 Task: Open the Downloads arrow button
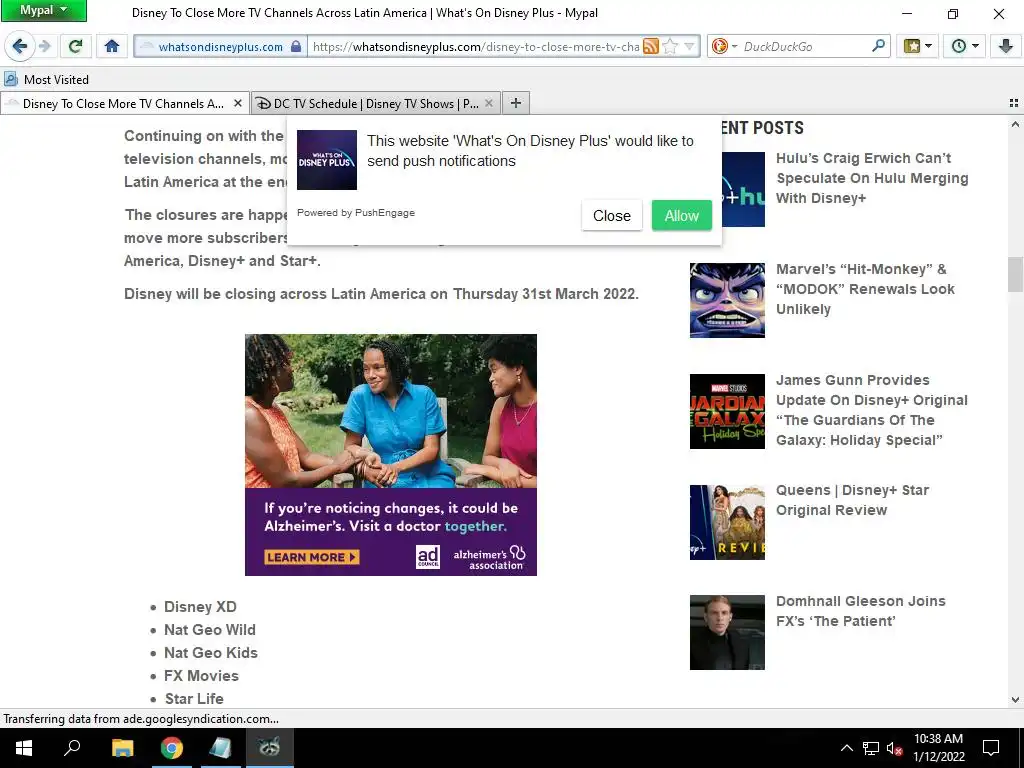pyautogui.click(x=1006, y=46)
